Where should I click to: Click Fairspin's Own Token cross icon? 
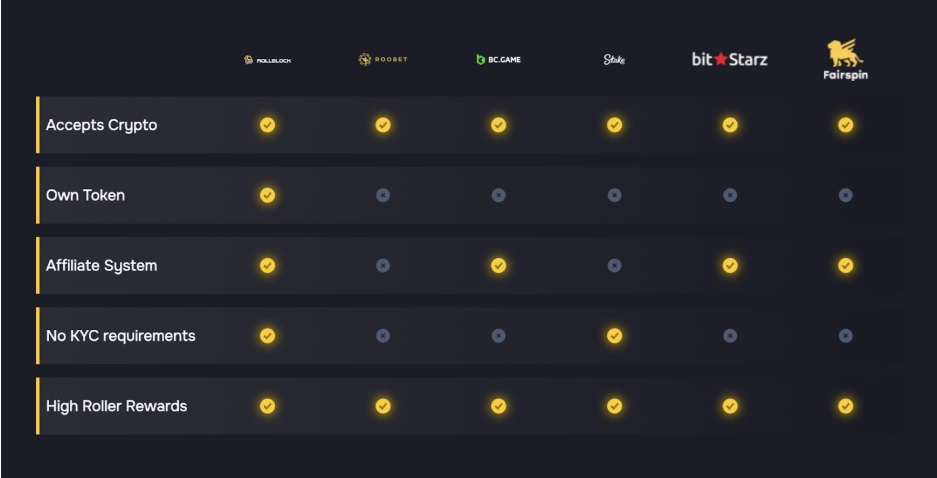[846, 195]
